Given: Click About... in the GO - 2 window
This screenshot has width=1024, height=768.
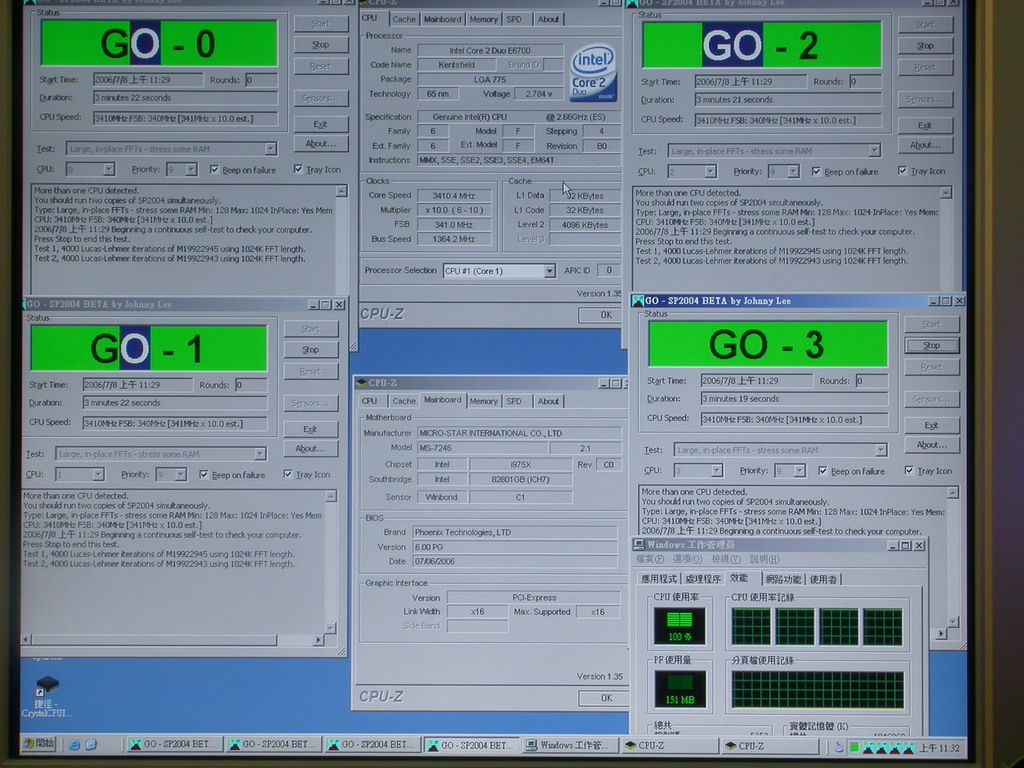Looking at the screenshot, I should click(925, 145).
